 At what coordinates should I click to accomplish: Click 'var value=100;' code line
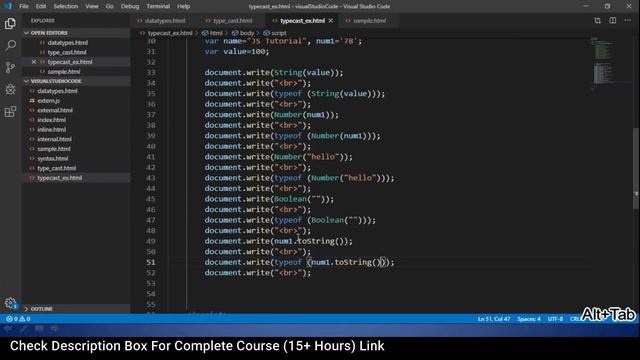[237, 52]
